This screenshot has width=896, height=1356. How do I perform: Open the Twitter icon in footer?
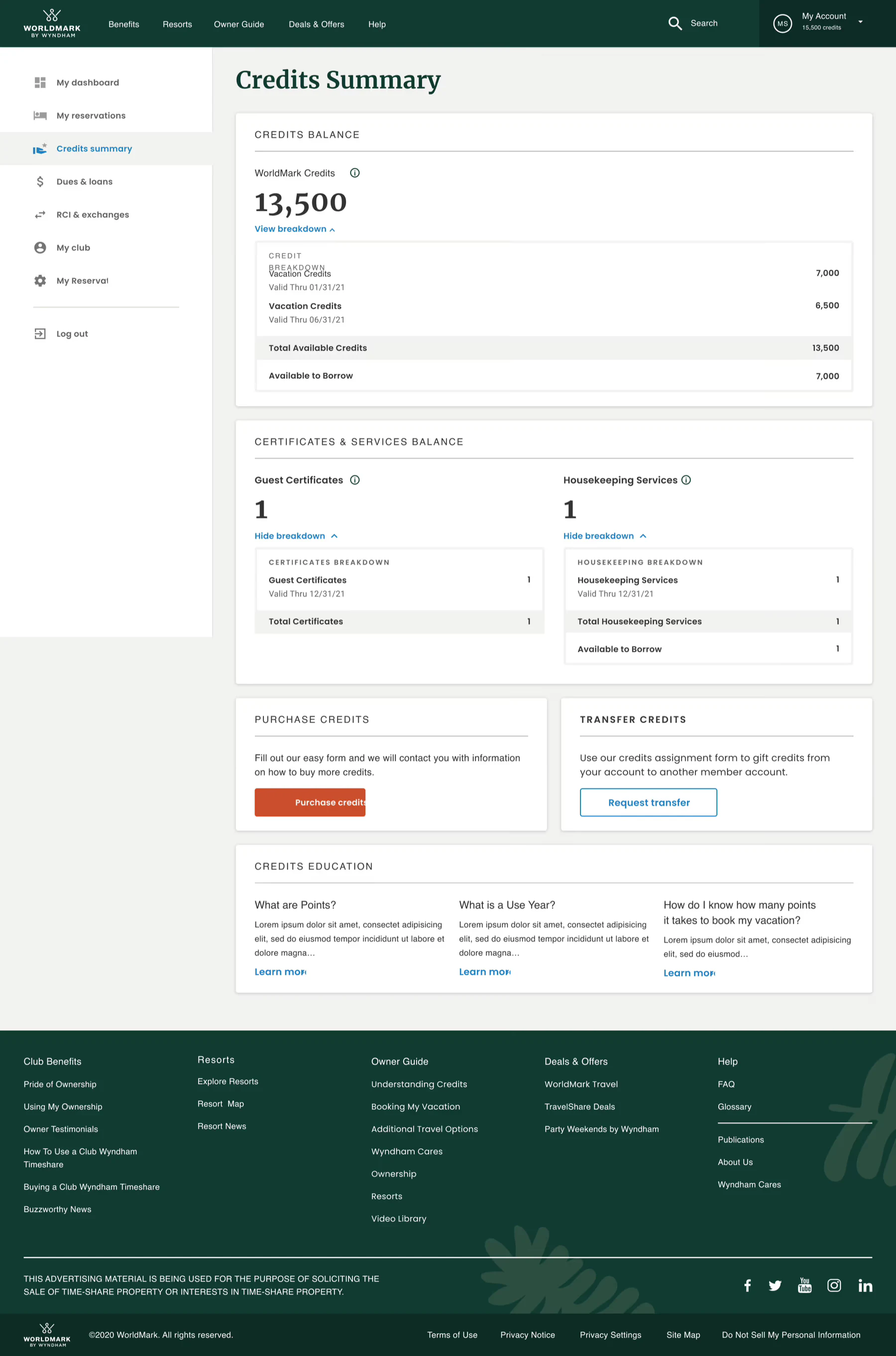[775, 1285]
